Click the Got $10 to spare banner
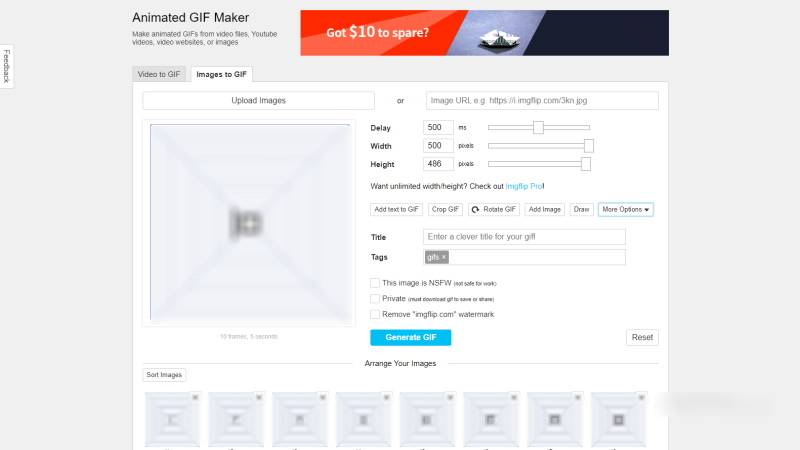 click(x=485, y=33)
